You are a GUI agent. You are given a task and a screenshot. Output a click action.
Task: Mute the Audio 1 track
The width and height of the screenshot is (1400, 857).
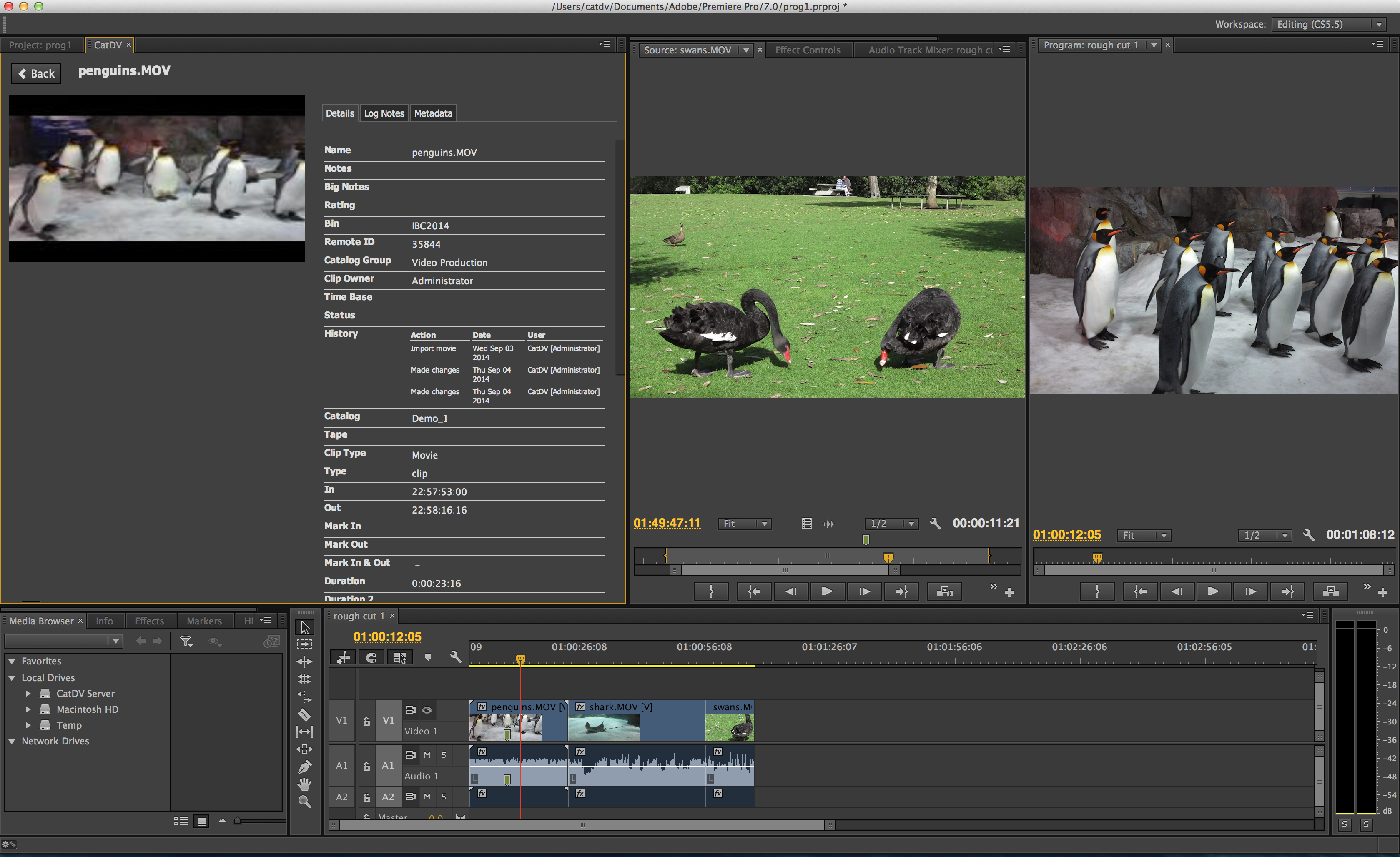(x=427, y=755)
